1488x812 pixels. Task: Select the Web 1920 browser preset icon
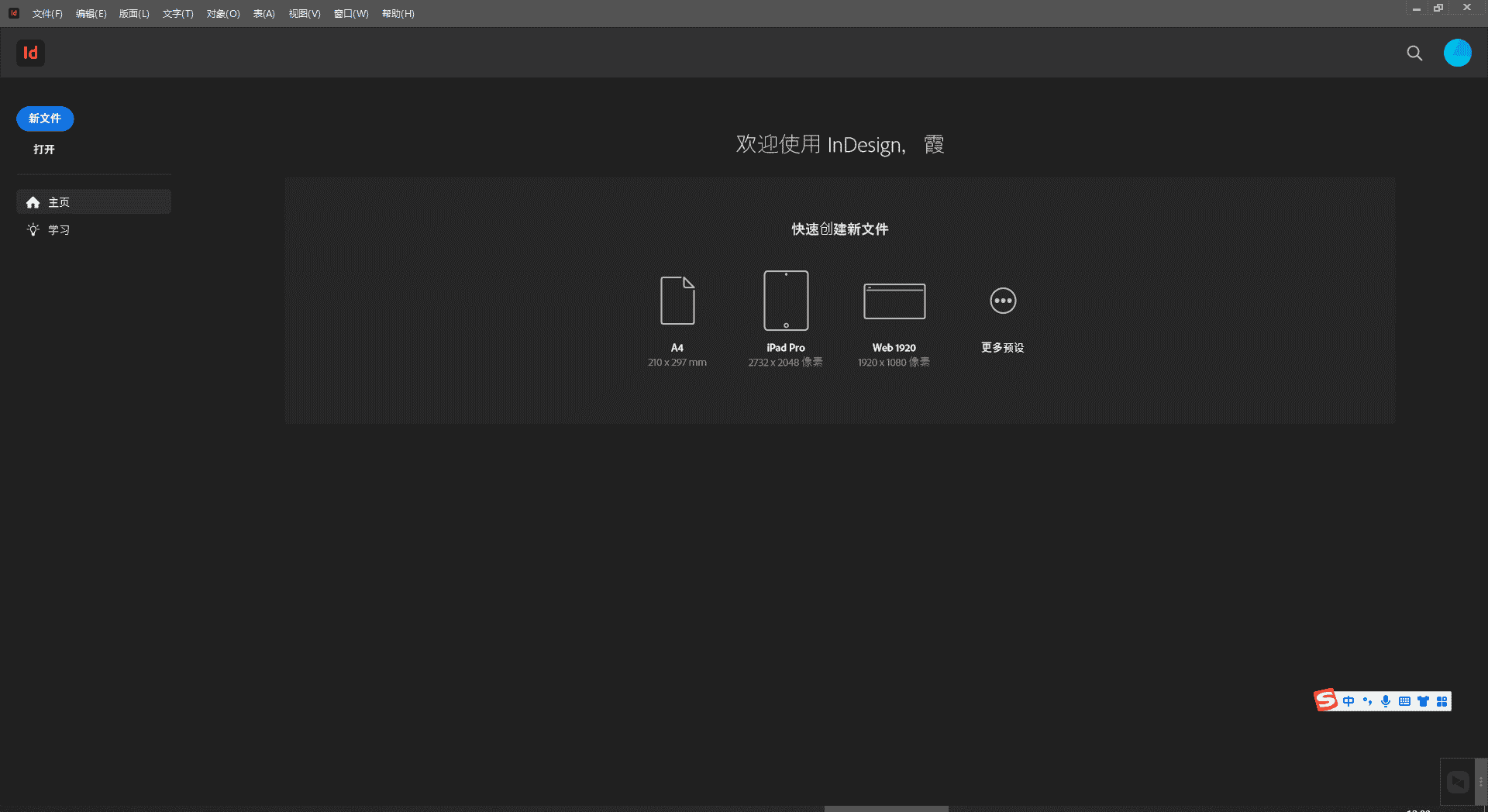[894, 301]
